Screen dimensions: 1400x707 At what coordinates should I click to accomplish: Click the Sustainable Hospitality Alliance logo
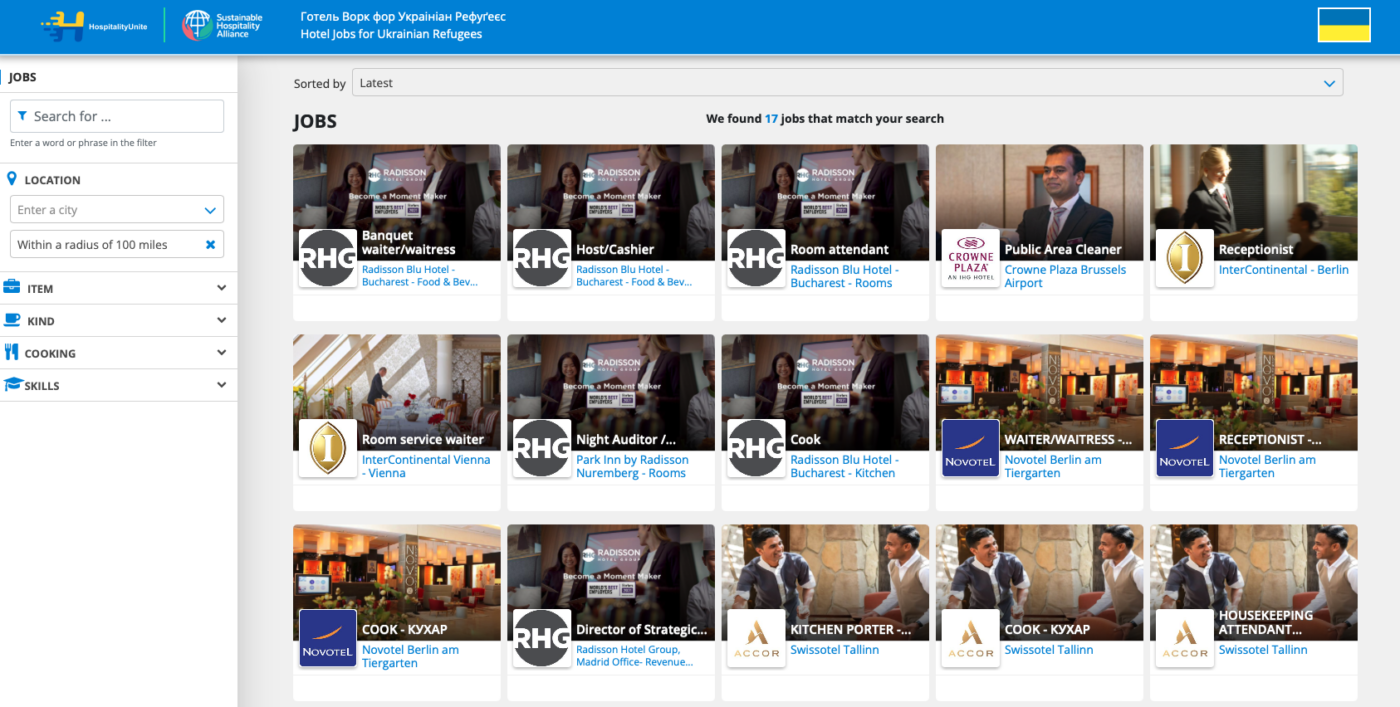tap(222, 26)
